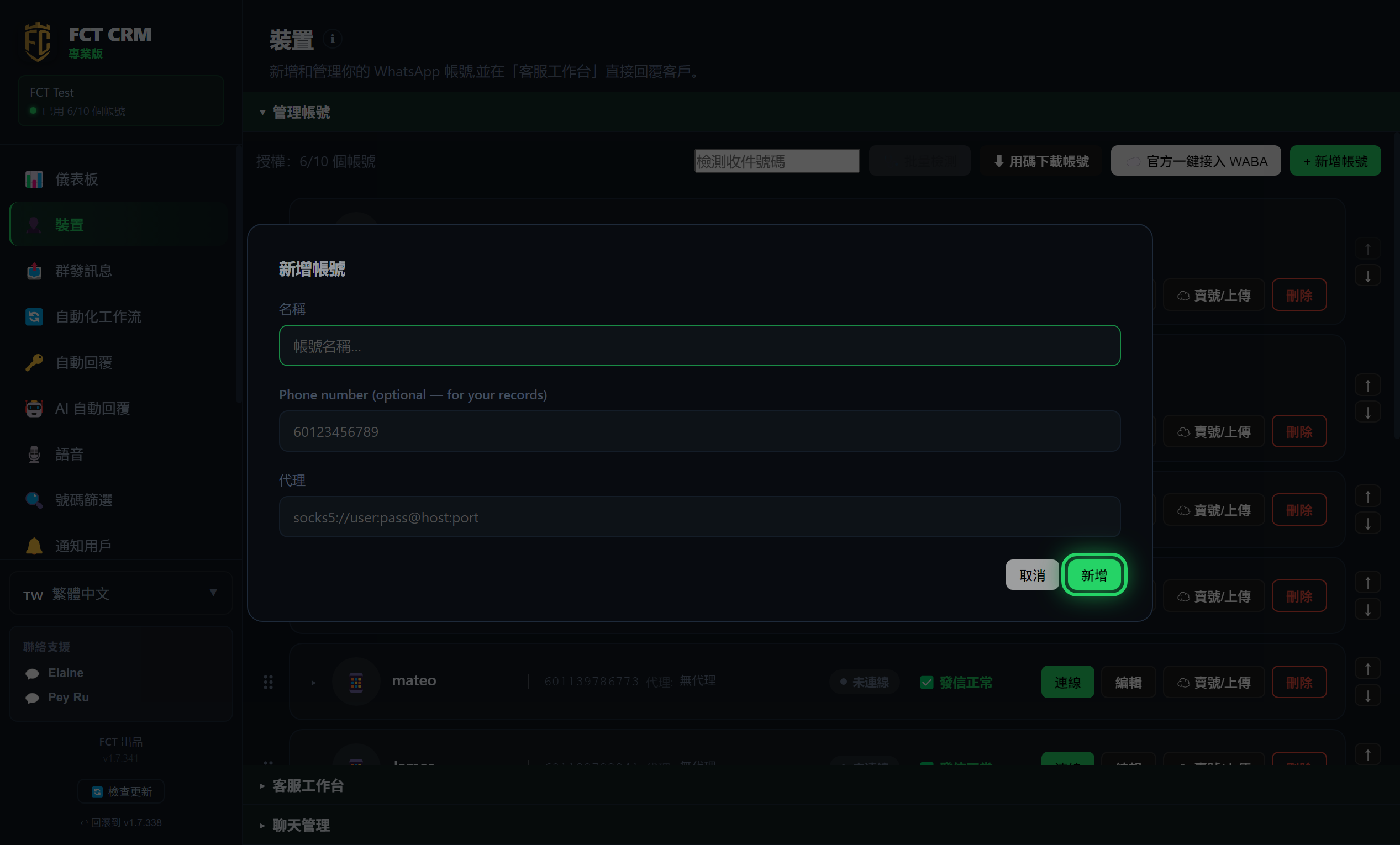Focus the 帳號名稱 name field
This screenshot has height=845, width=1400.
click(699, 346)
